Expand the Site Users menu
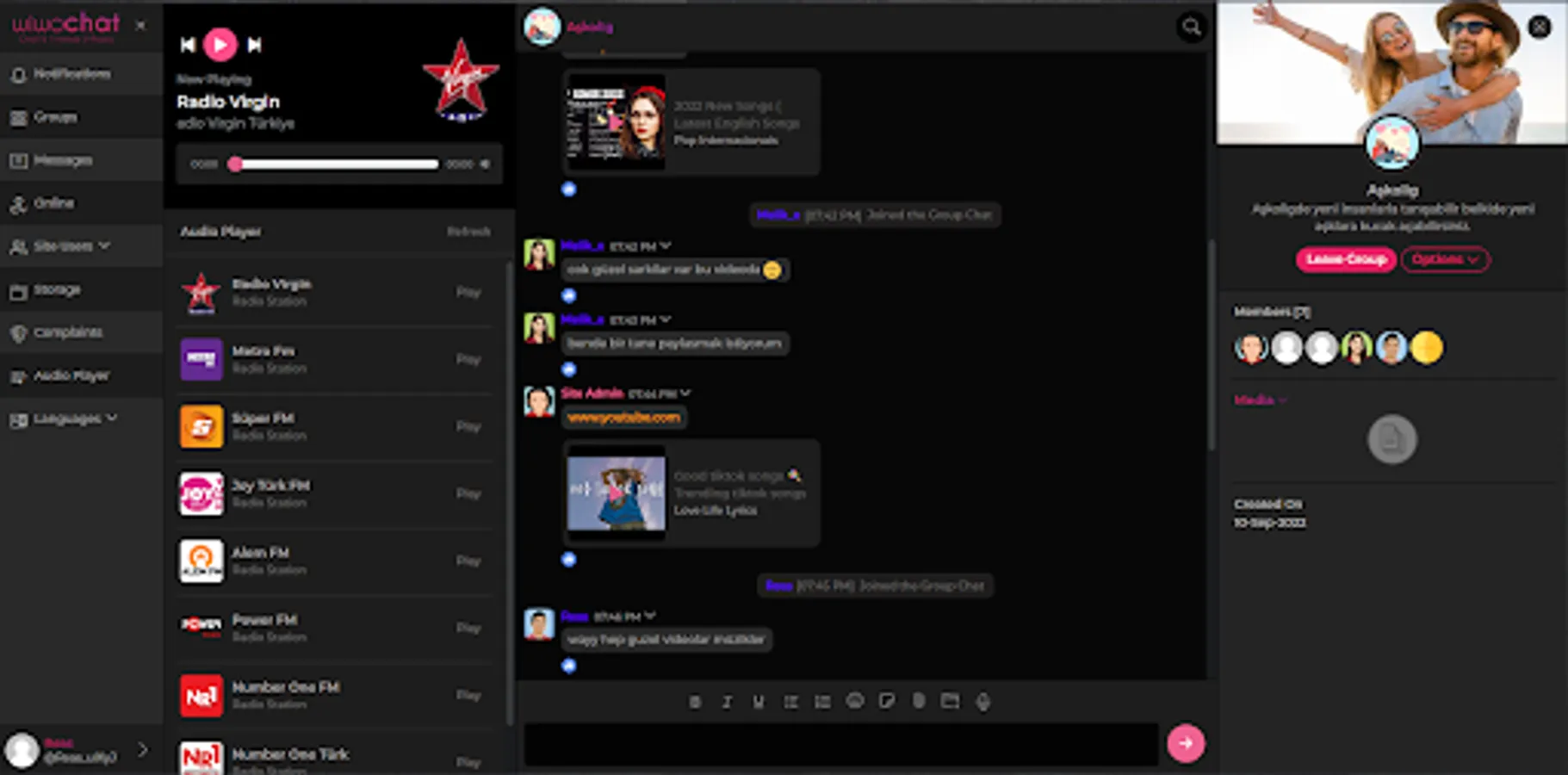The height and width of the screenshot is (775, 1568). click(82, 246)
